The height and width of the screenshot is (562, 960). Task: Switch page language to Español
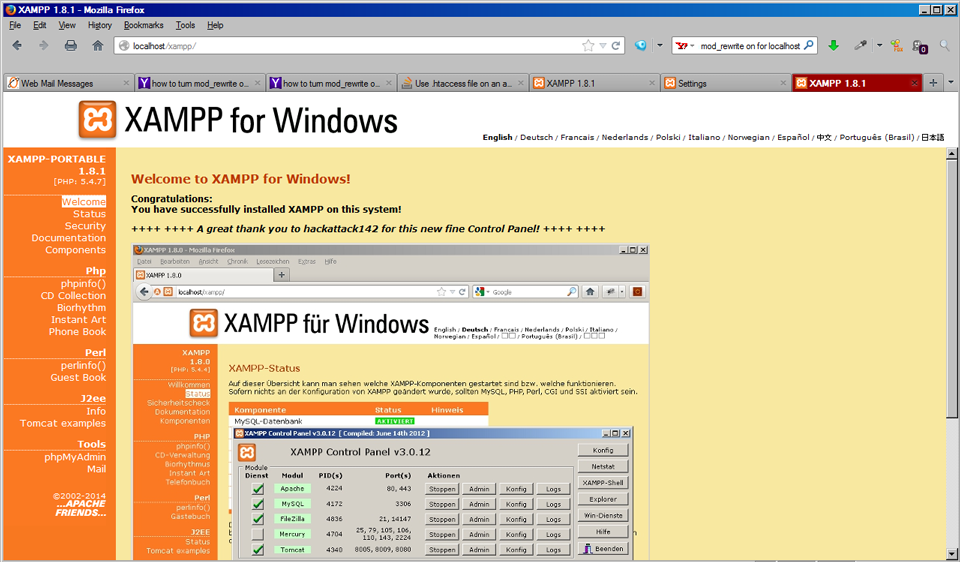click(x=793, y=137)
